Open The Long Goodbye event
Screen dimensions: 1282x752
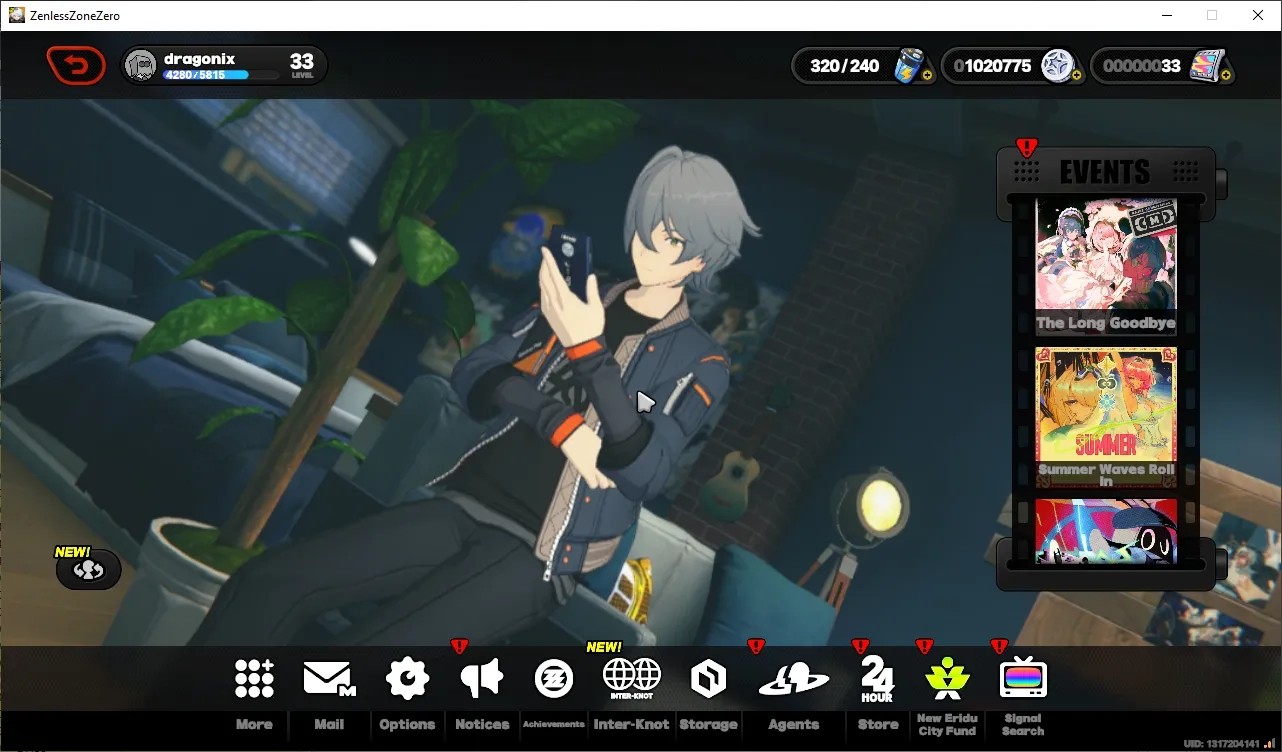[x=1105, y=266]
